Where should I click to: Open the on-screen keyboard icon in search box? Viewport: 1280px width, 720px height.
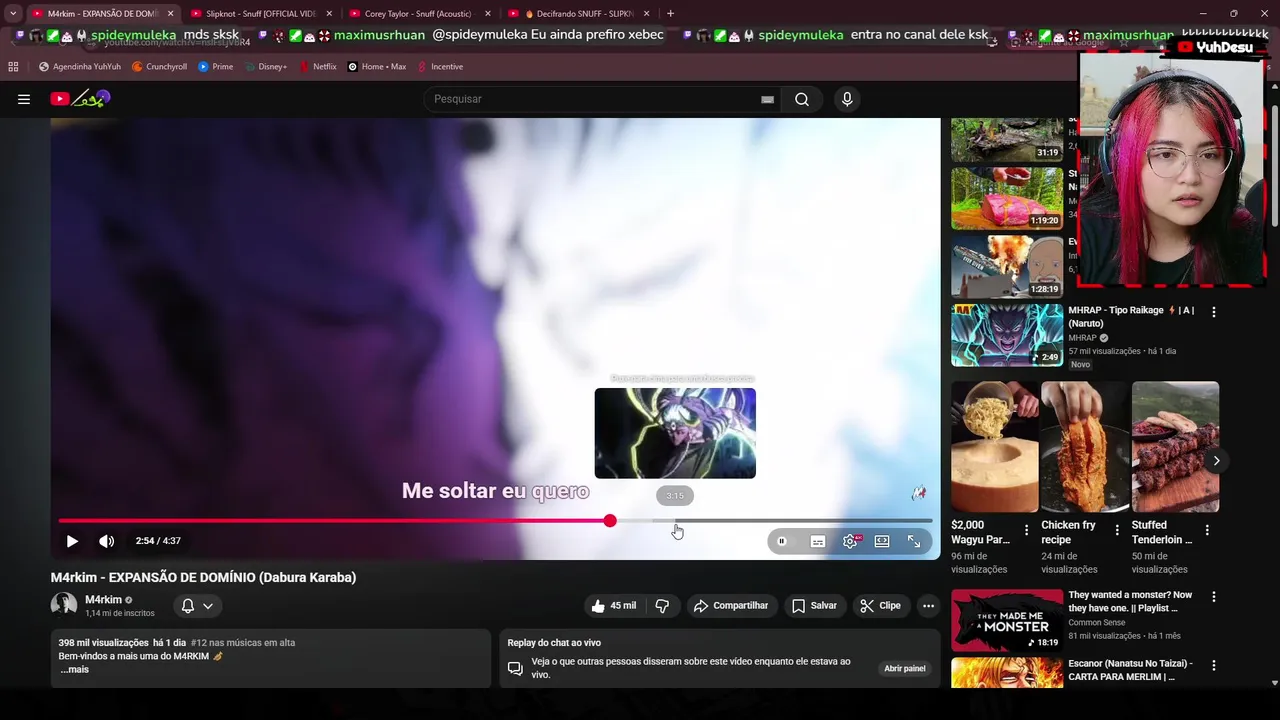point(767,99)
